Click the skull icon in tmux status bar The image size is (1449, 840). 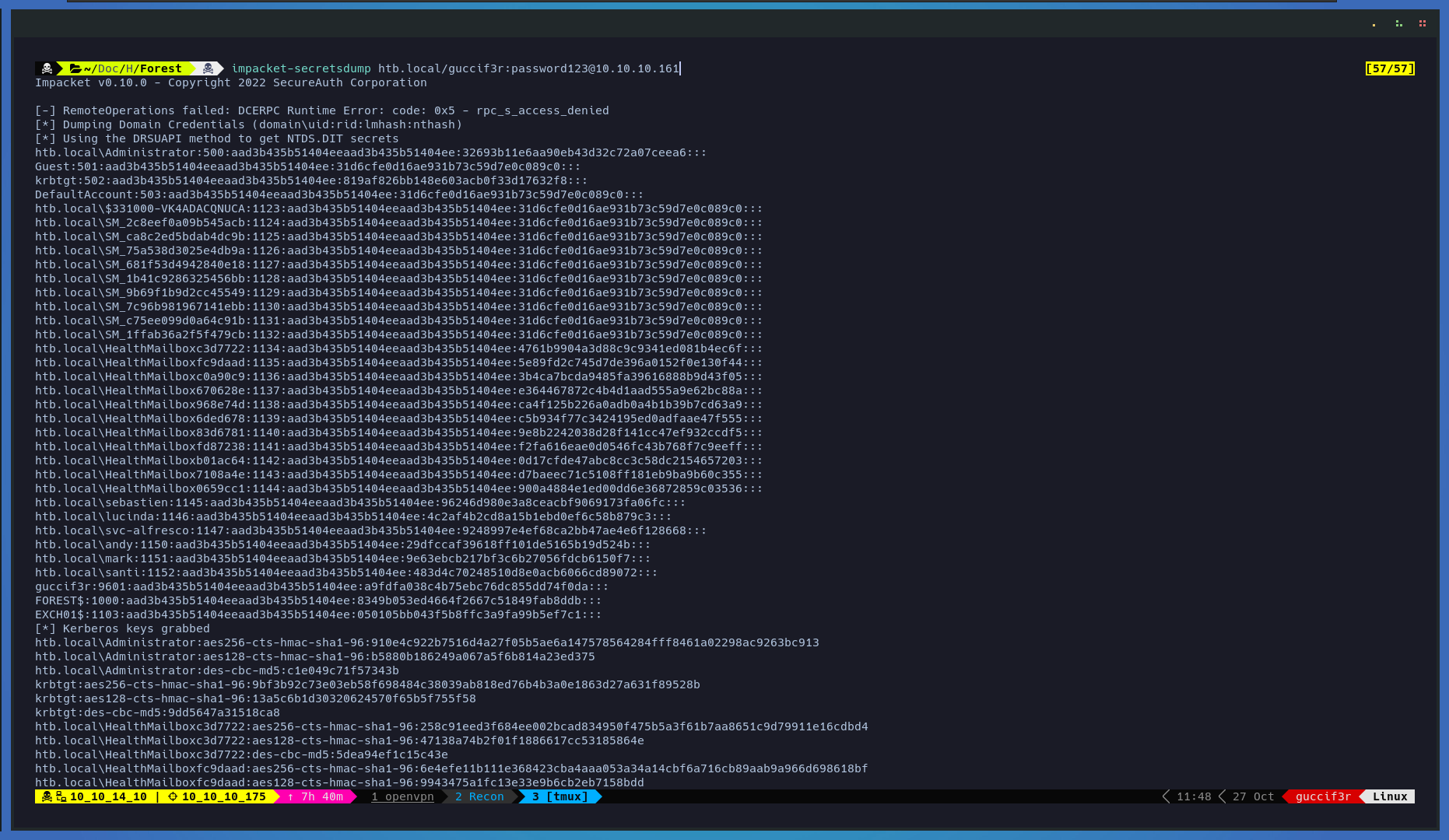point(47,796)
